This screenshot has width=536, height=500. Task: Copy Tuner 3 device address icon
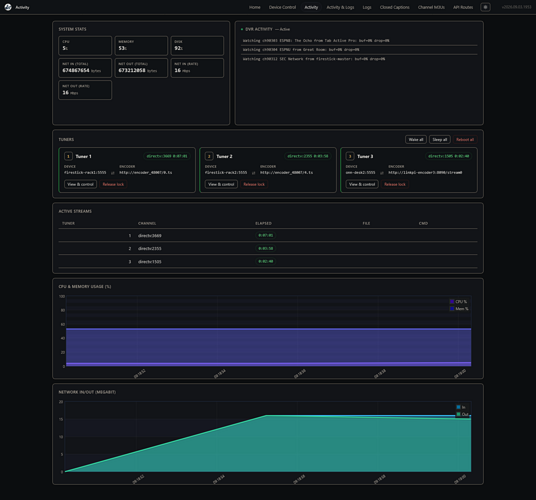click(381, 173)
